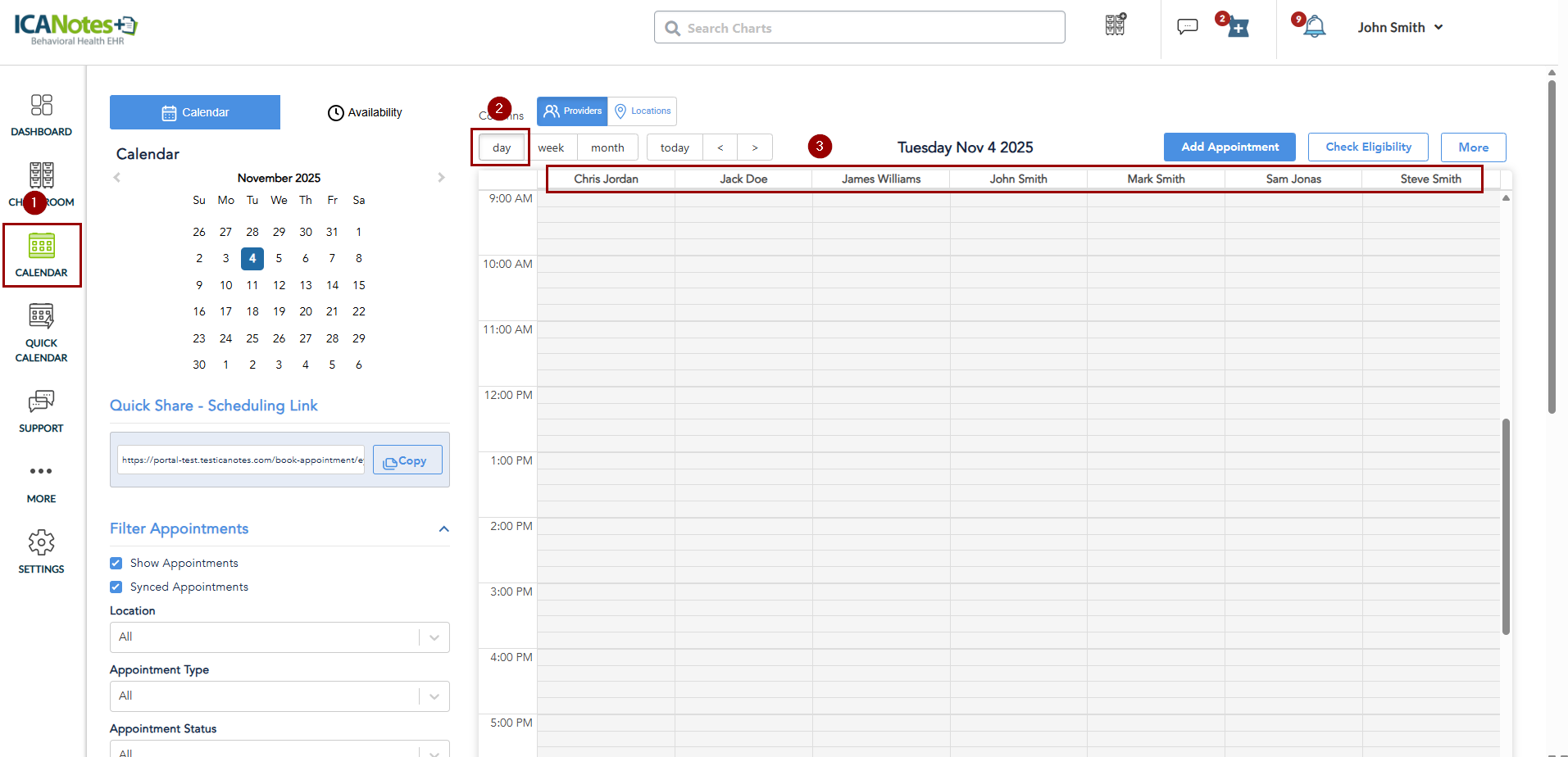1568x757 pixels.
Task: Click the calendar grid vertical scrollbar
Action: (x=1506, y=524)
